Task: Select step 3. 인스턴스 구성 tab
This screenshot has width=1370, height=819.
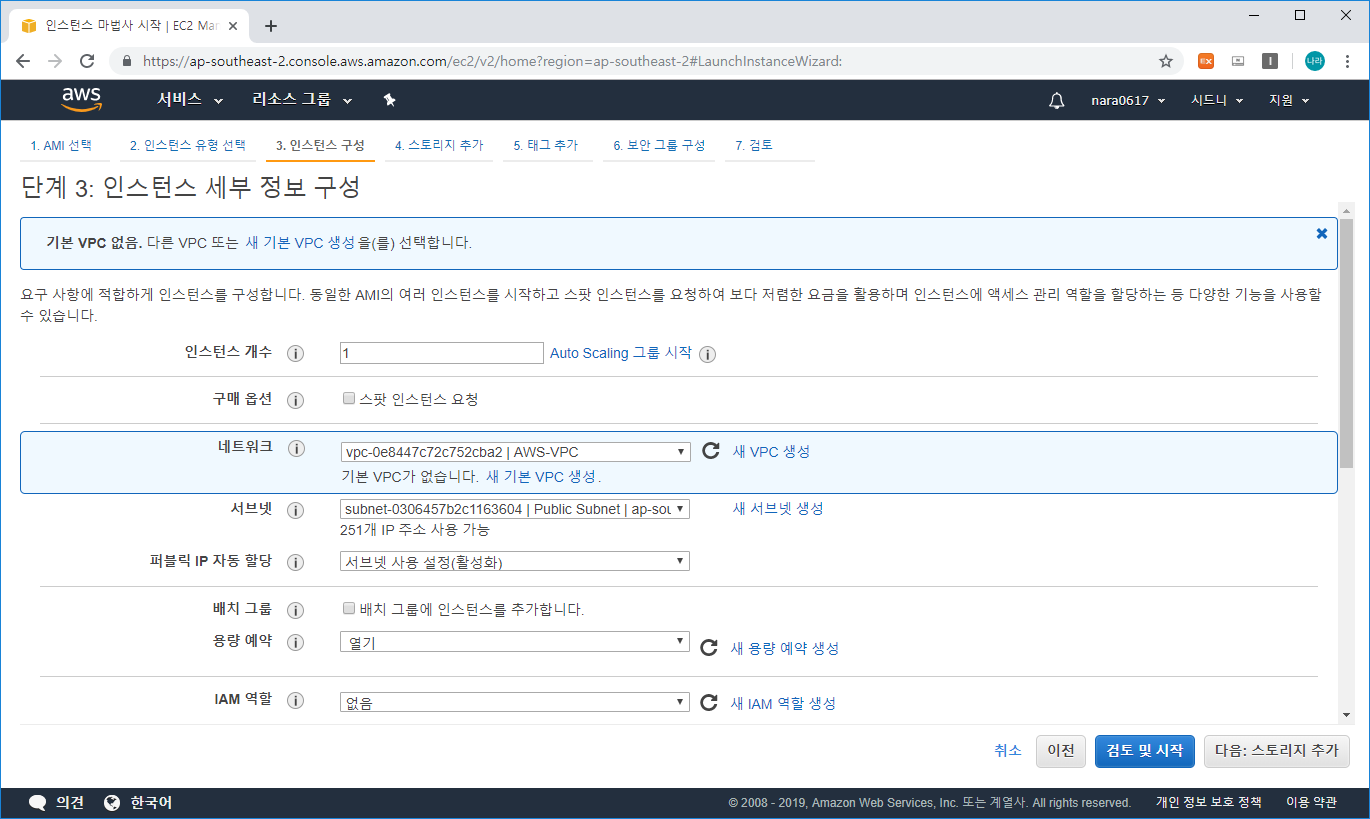Action: click(320, 146)
